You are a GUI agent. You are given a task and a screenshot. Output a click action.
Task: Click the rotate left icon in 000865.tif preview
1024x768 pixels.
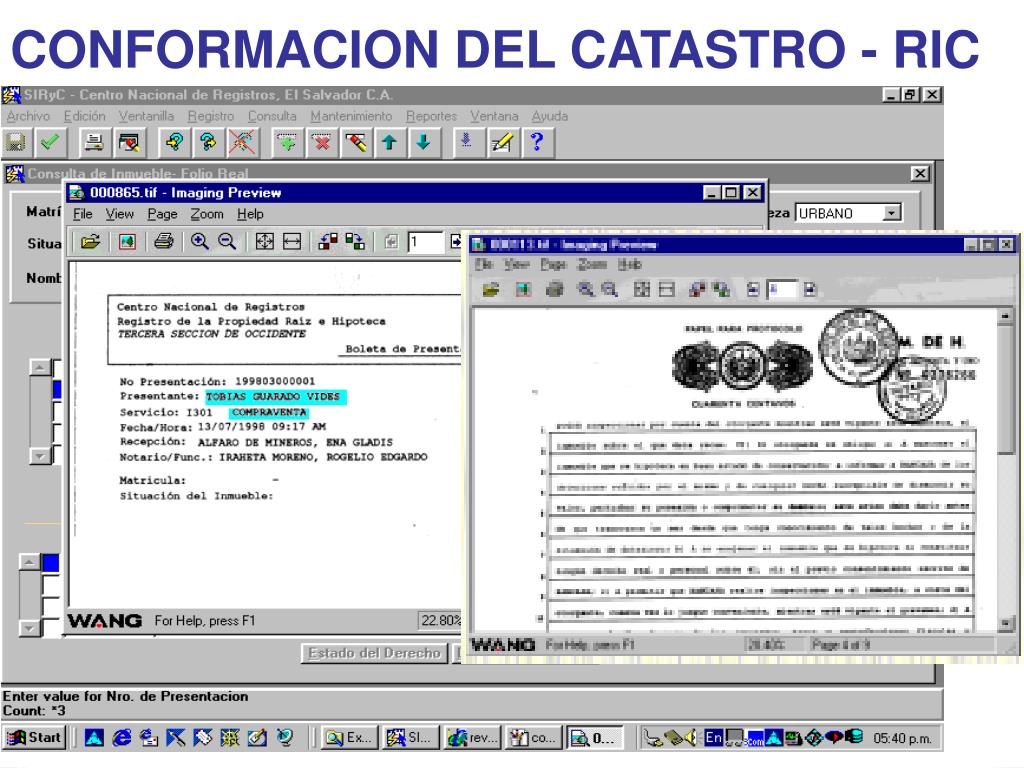pyautogui.click(x=328, y=242)
